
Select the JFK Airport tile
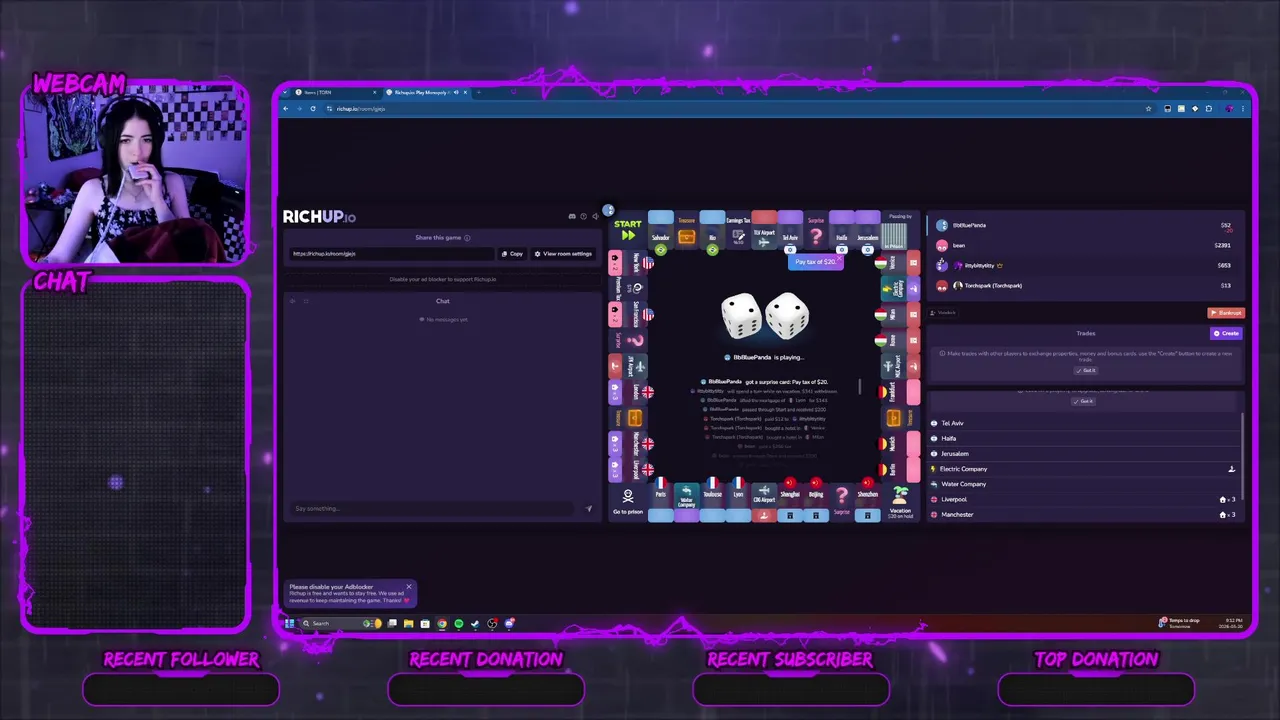[628, 366]
